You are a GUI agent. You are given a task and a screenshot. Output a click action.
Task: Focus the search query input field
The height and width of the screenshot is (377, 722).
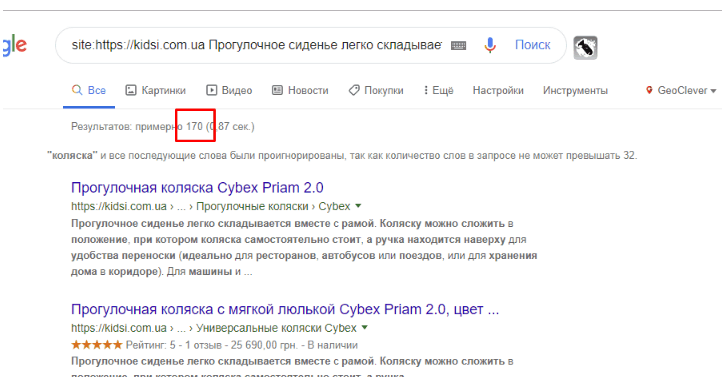click(256, 45)
